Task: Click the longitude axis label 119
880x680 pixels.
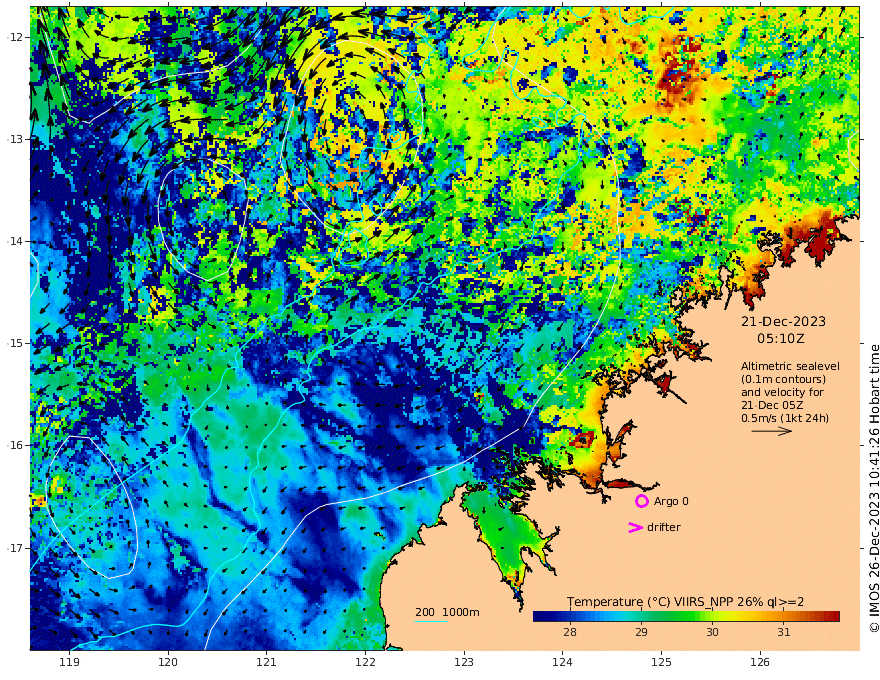Action: click(x=69, y=663)
